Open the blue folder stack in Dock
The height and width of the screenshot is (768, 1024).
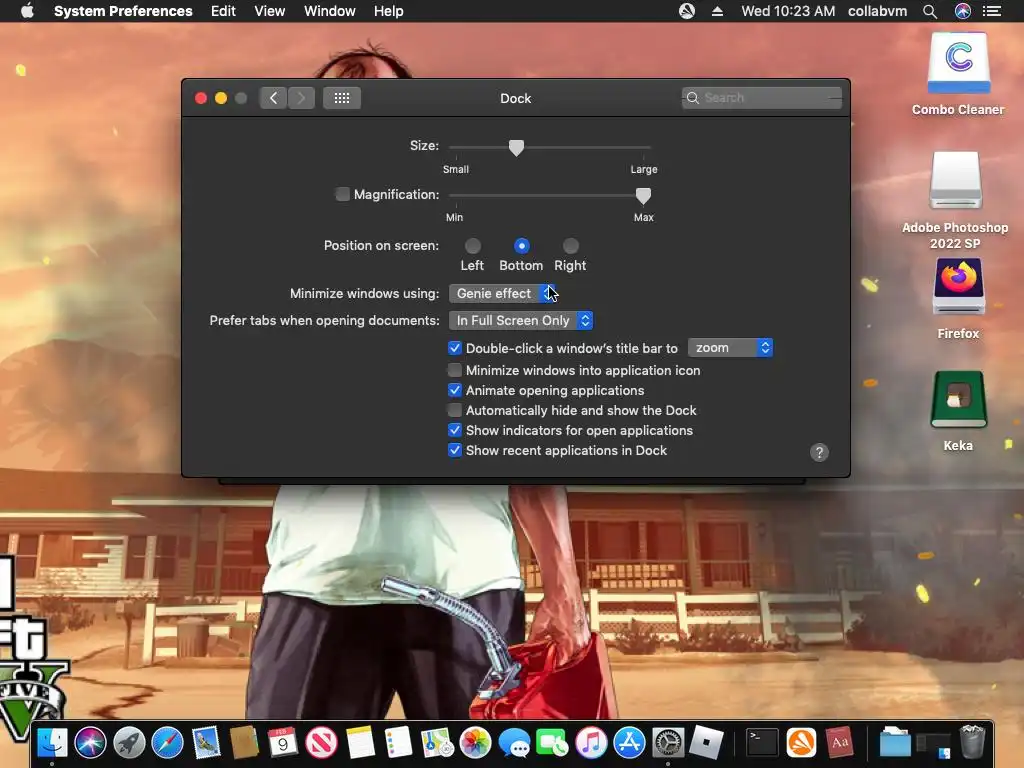895,743
